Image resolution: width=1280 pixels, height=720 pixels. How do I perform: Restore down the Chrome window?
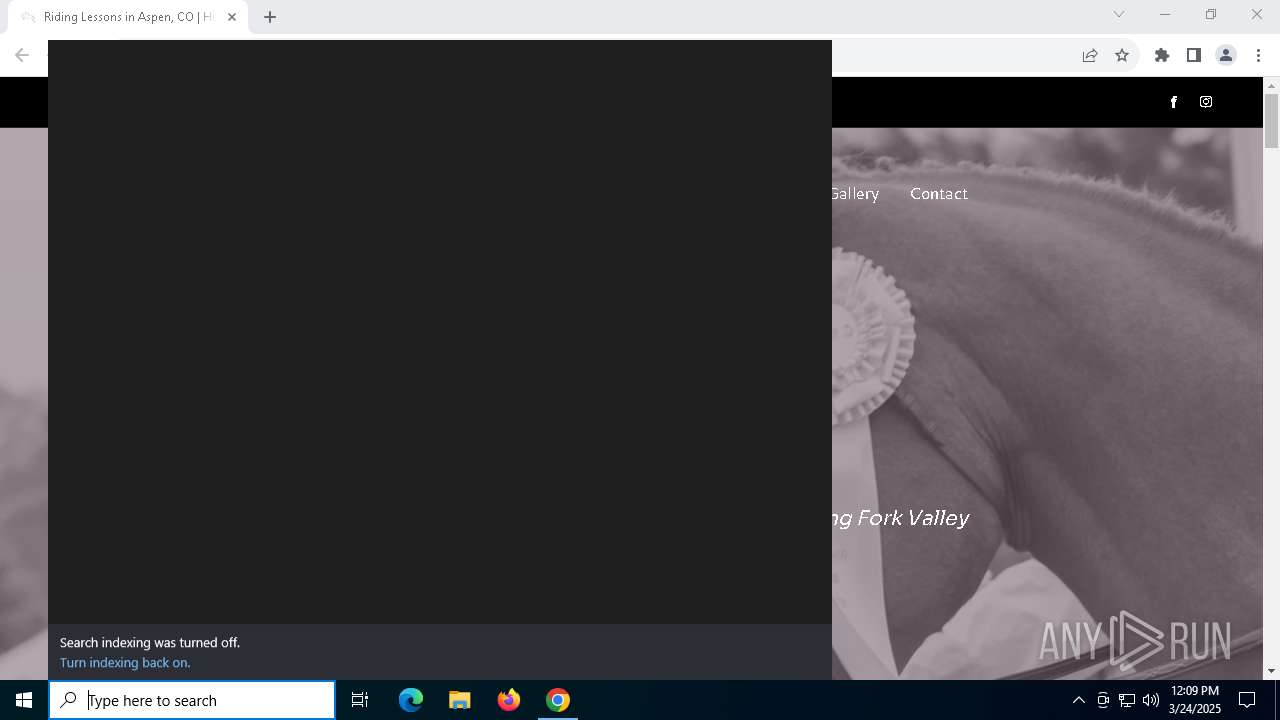(x=1211, y=14)
